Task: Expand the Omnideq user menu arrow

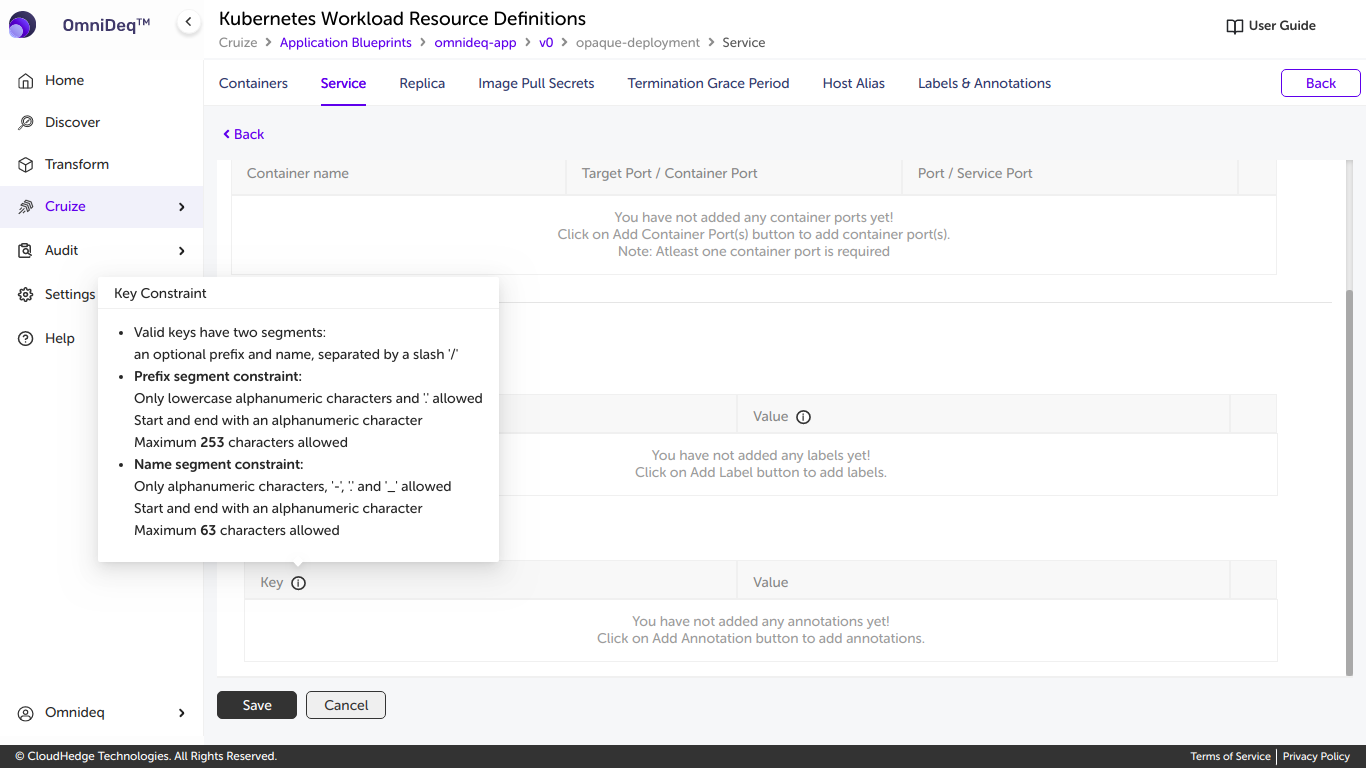Action: click(x=181, y=713)
